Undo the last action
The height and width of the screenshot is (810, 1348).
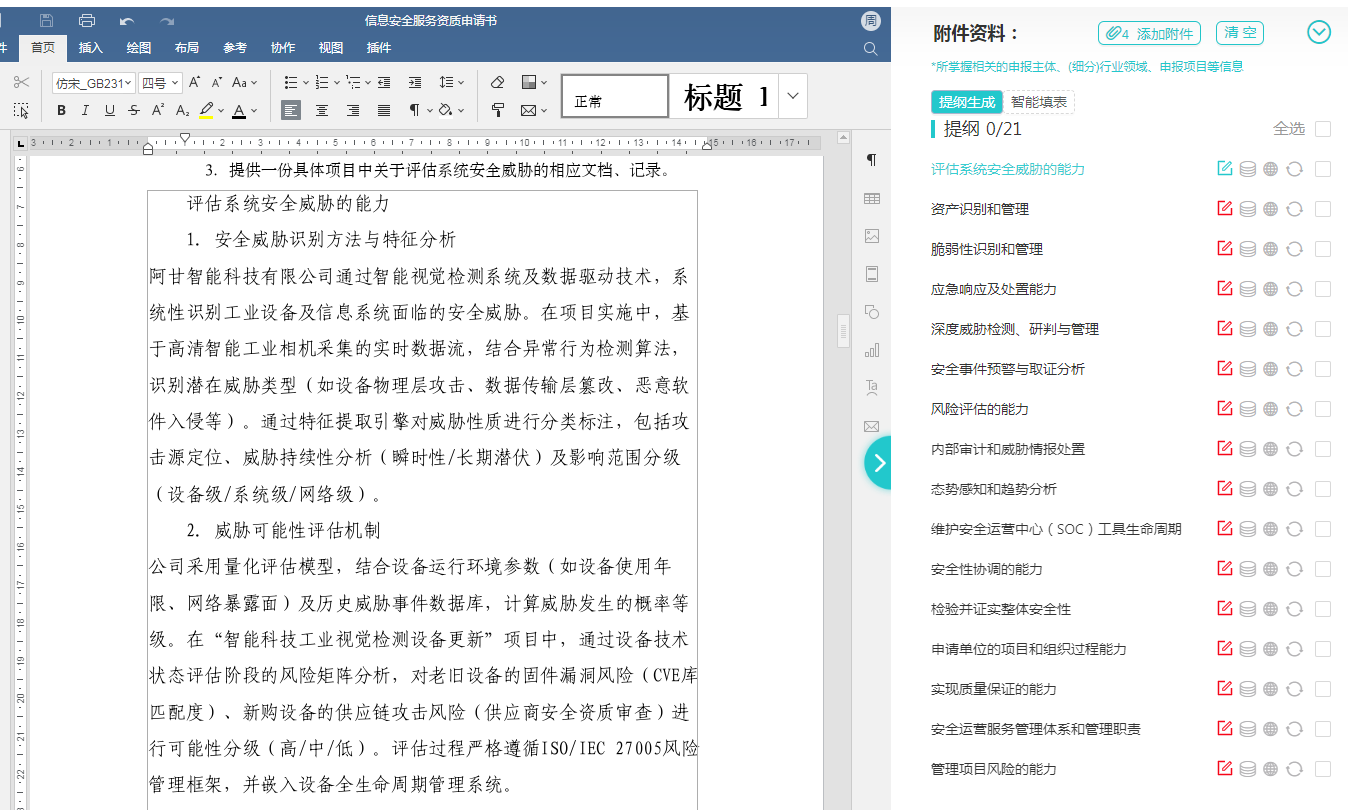pyautogui.click(x=127, y=20)
